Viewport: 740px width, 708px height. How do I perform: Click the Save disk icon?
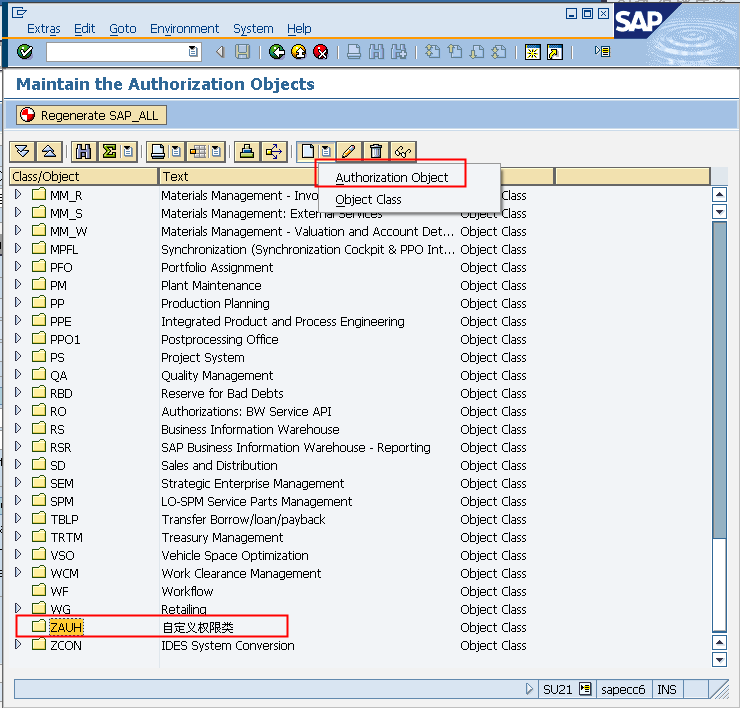coord(243,51)
